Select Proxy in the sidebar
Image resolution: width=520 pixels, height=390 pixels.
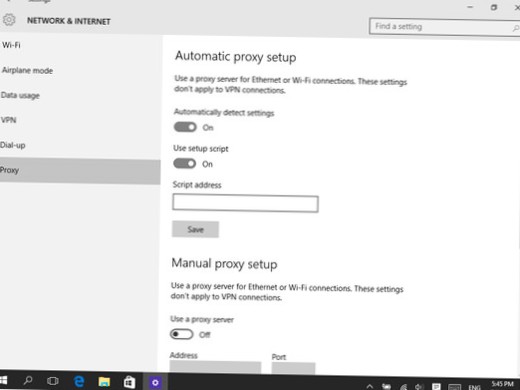80,171
